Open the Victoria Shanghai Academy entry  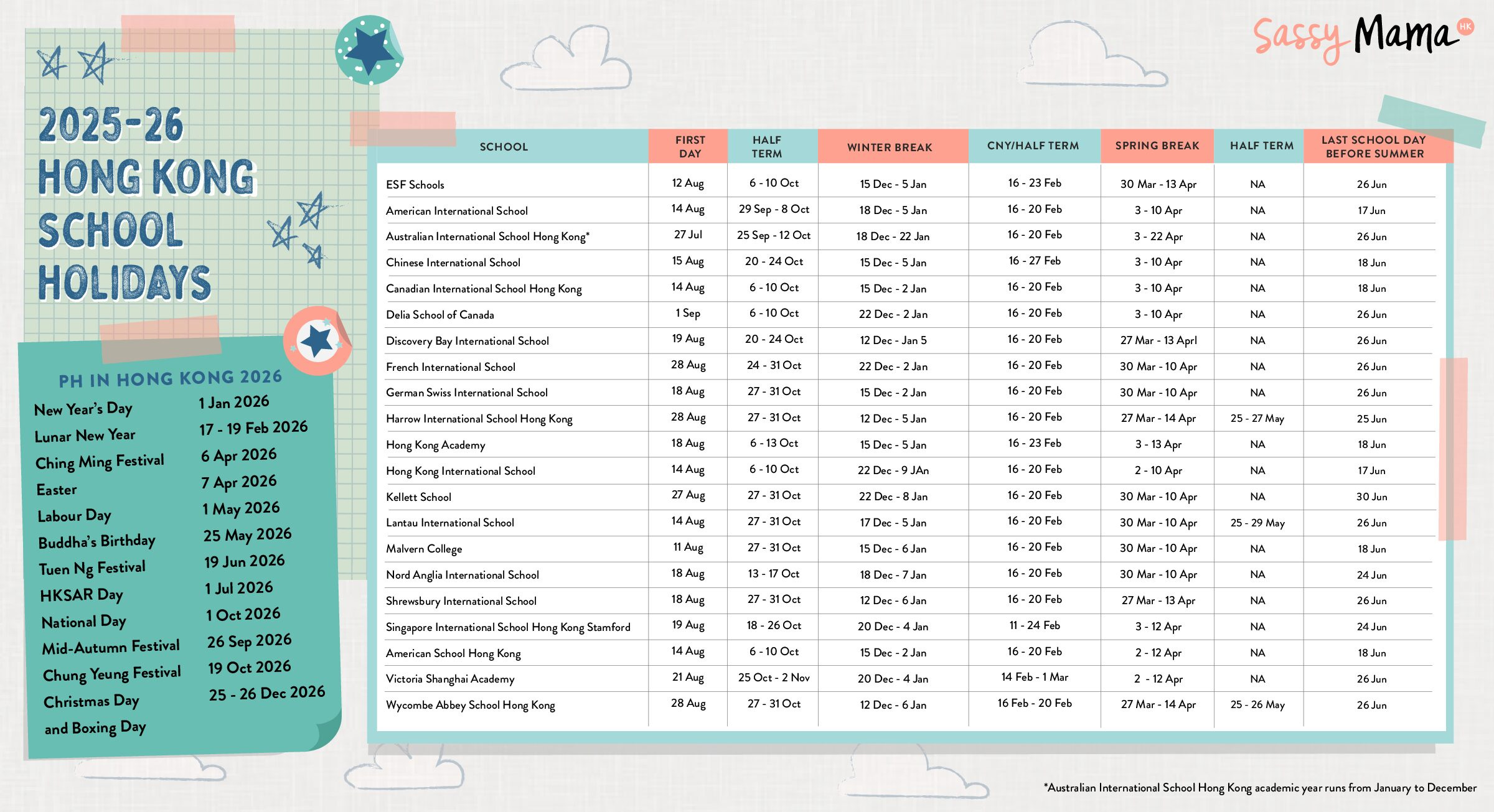[x=449, y=679]
